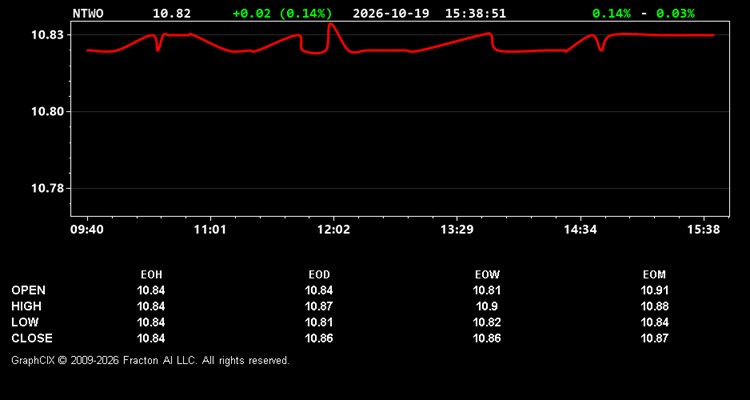Image resolution: width=750 pixels, height=400 pixels.
Task: Click the CLOSE row label
Action: pos(32,338)
